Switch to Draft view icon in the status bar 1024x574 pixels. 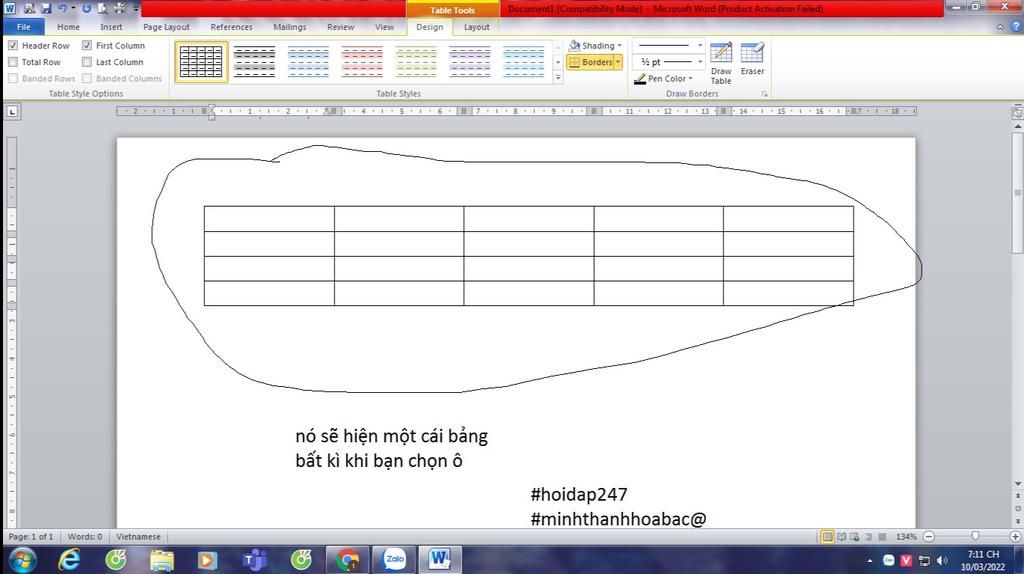click(x=882, y=537)
